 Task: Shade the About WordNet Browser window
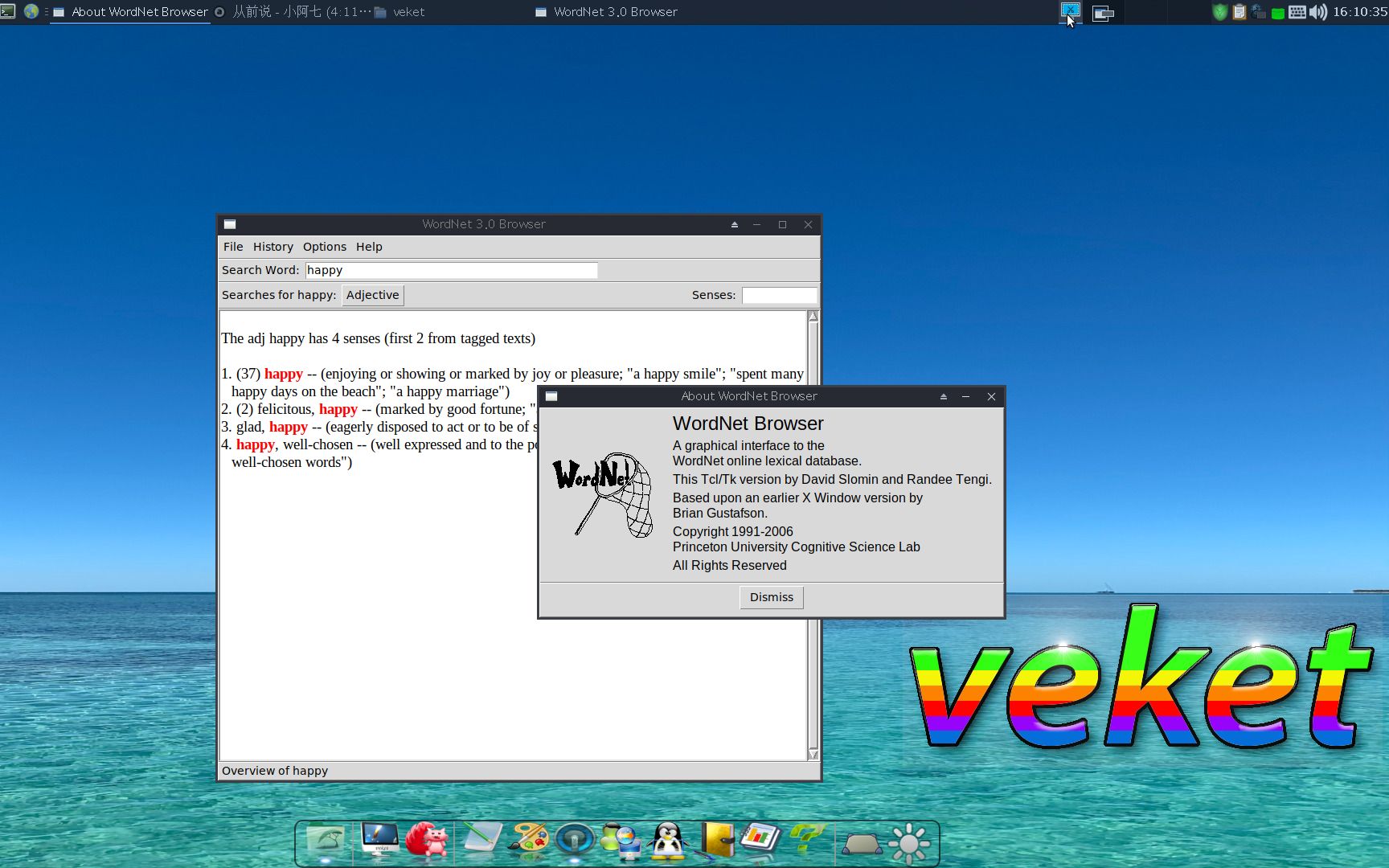(x=944, y=396)
